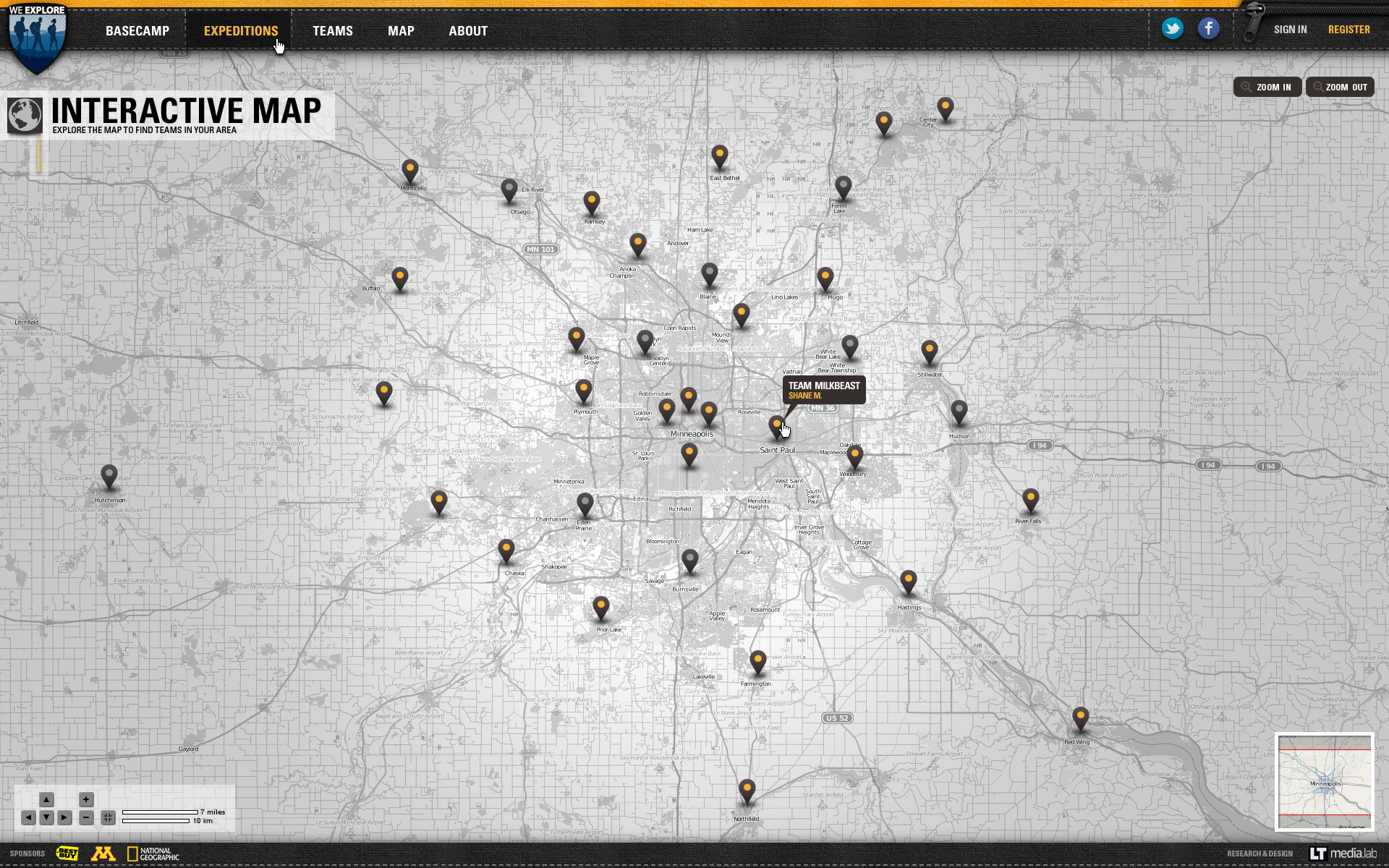
Task: Open the About menu item
Action: click(x=468, y=31)
